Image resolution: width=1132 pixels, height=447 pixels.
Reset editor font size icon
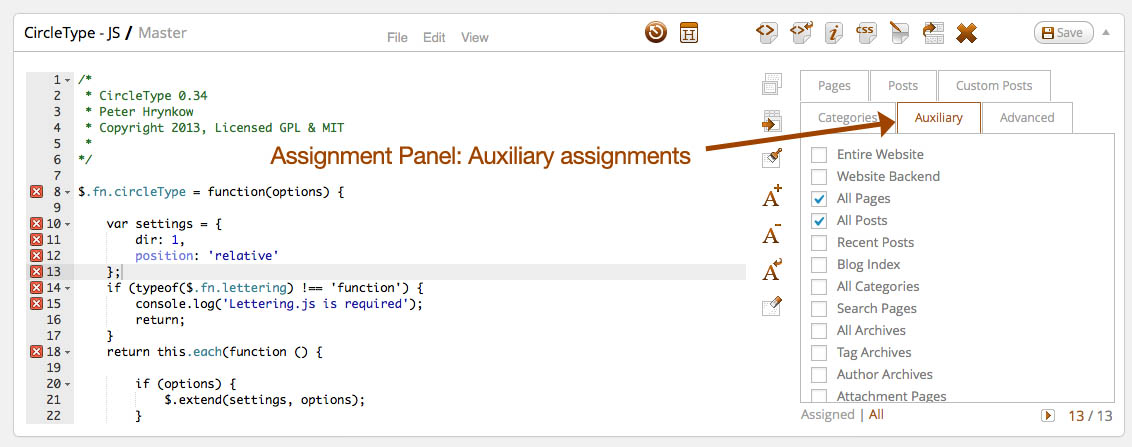click(x=771, y=270)
